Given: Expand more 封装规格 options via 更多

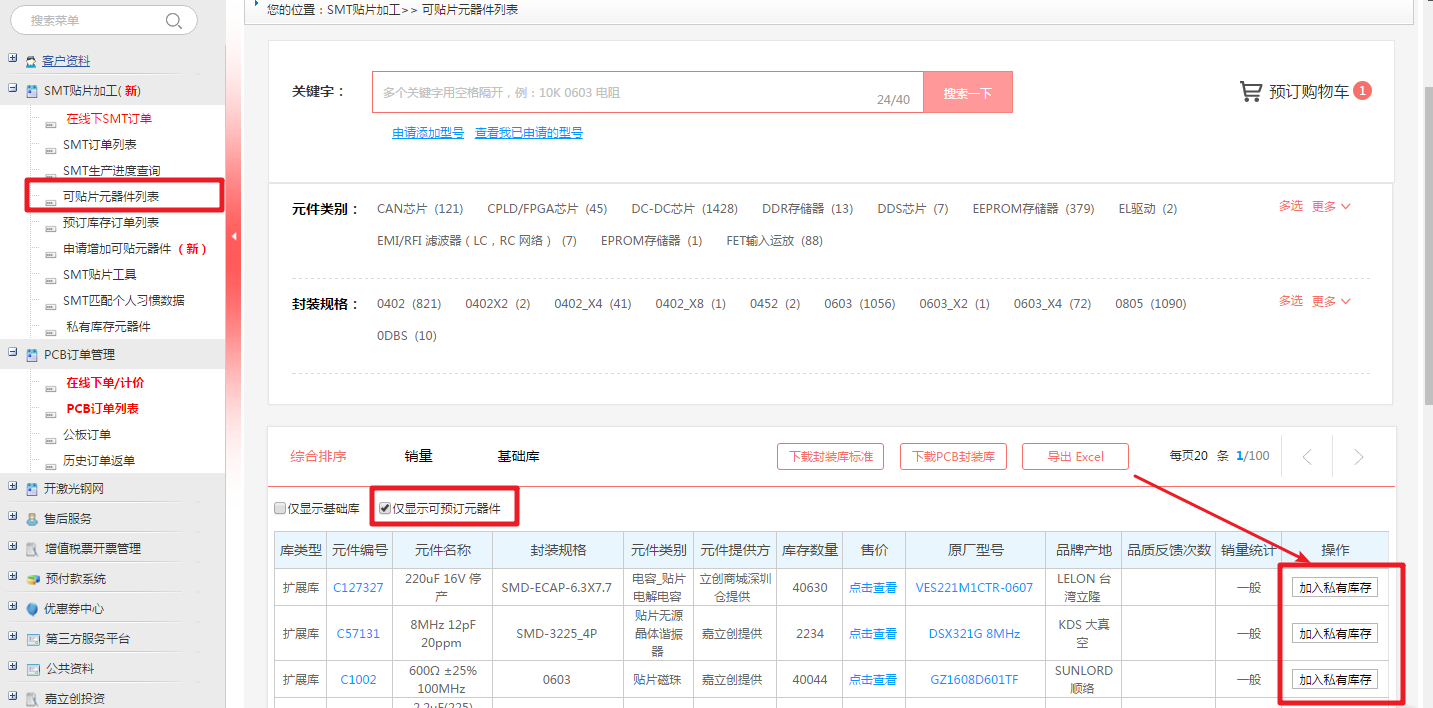Looking at the screenshot, I should 1330,301.
